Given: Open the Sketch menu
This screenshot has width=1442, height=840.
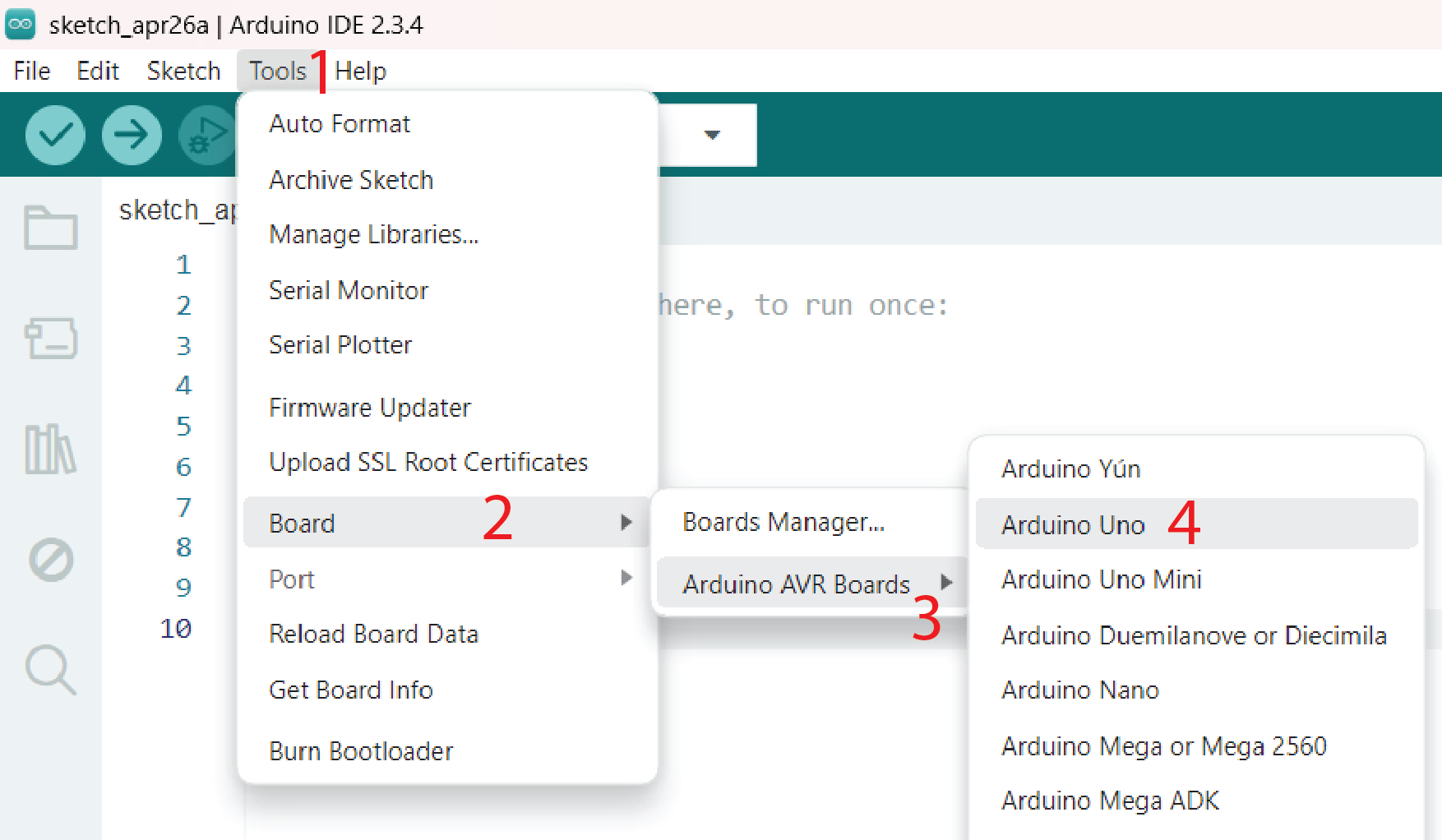Looking at the screenshot, I should click(x=184, y=71).
